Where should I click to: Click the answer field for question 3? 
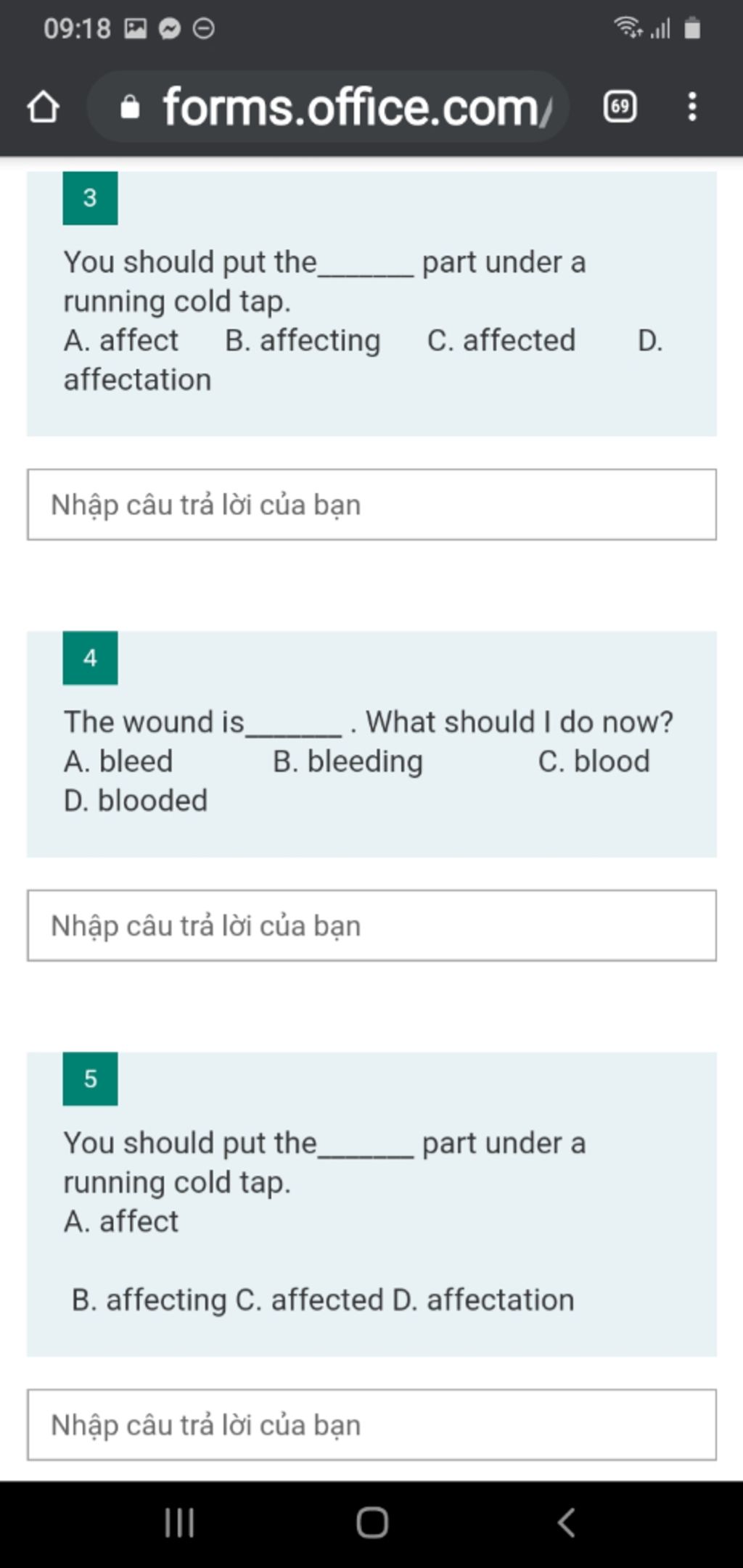point(371,505)
